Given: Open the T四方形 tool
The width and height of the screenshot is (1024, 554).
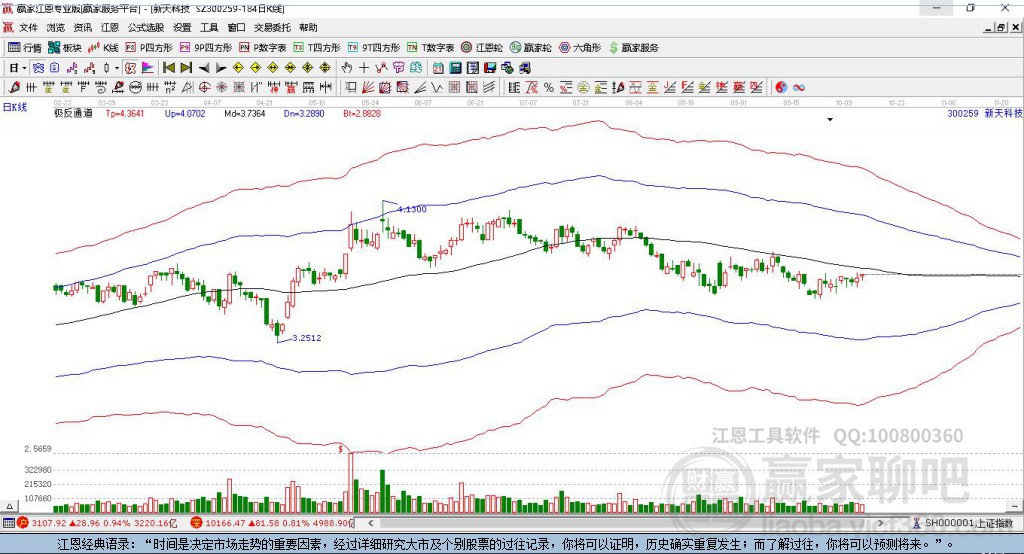Looking at the screenshot, I should (x=317, y=48).
